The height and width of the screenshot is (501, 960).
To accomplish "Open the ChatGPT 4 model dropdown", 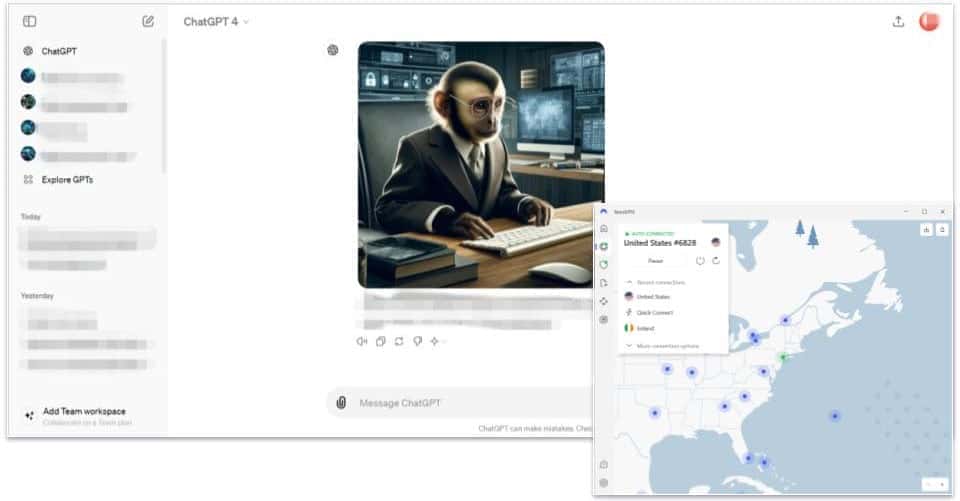I will coord(216,21).
